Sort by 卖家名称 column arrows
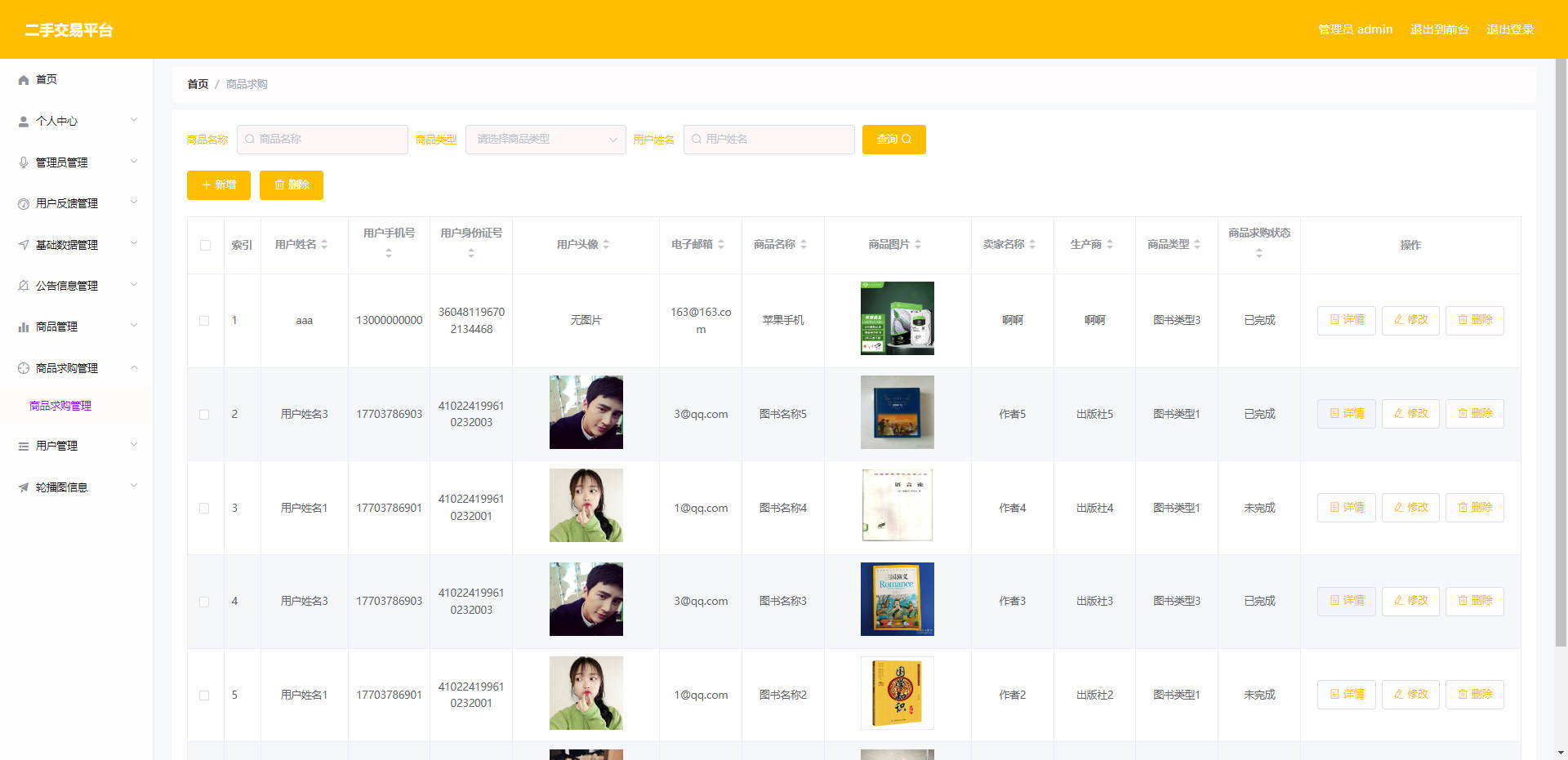The width and height of the screenshot is (1568, 760). coord(1032,244)
